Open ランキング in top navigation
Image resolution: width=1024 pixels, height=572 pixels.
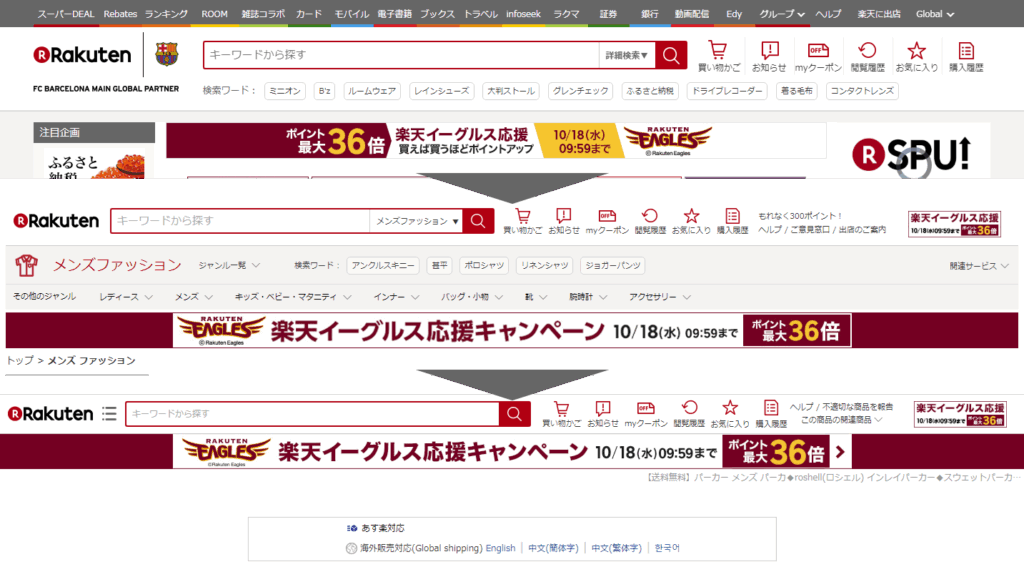[166, 14]
